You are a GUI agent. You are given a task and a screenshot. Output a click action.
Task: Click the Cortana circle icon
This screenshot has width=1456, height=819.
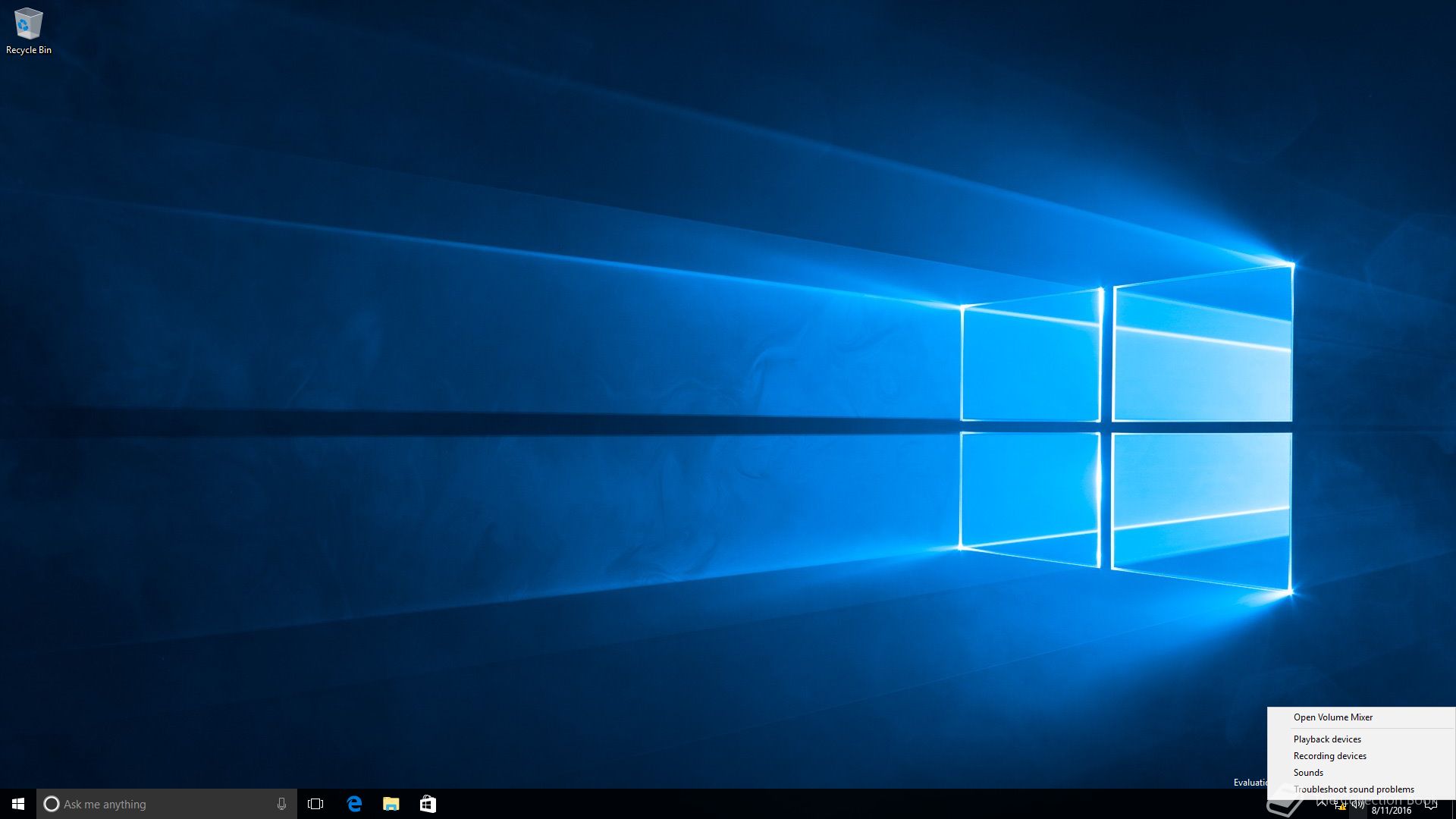52,804
